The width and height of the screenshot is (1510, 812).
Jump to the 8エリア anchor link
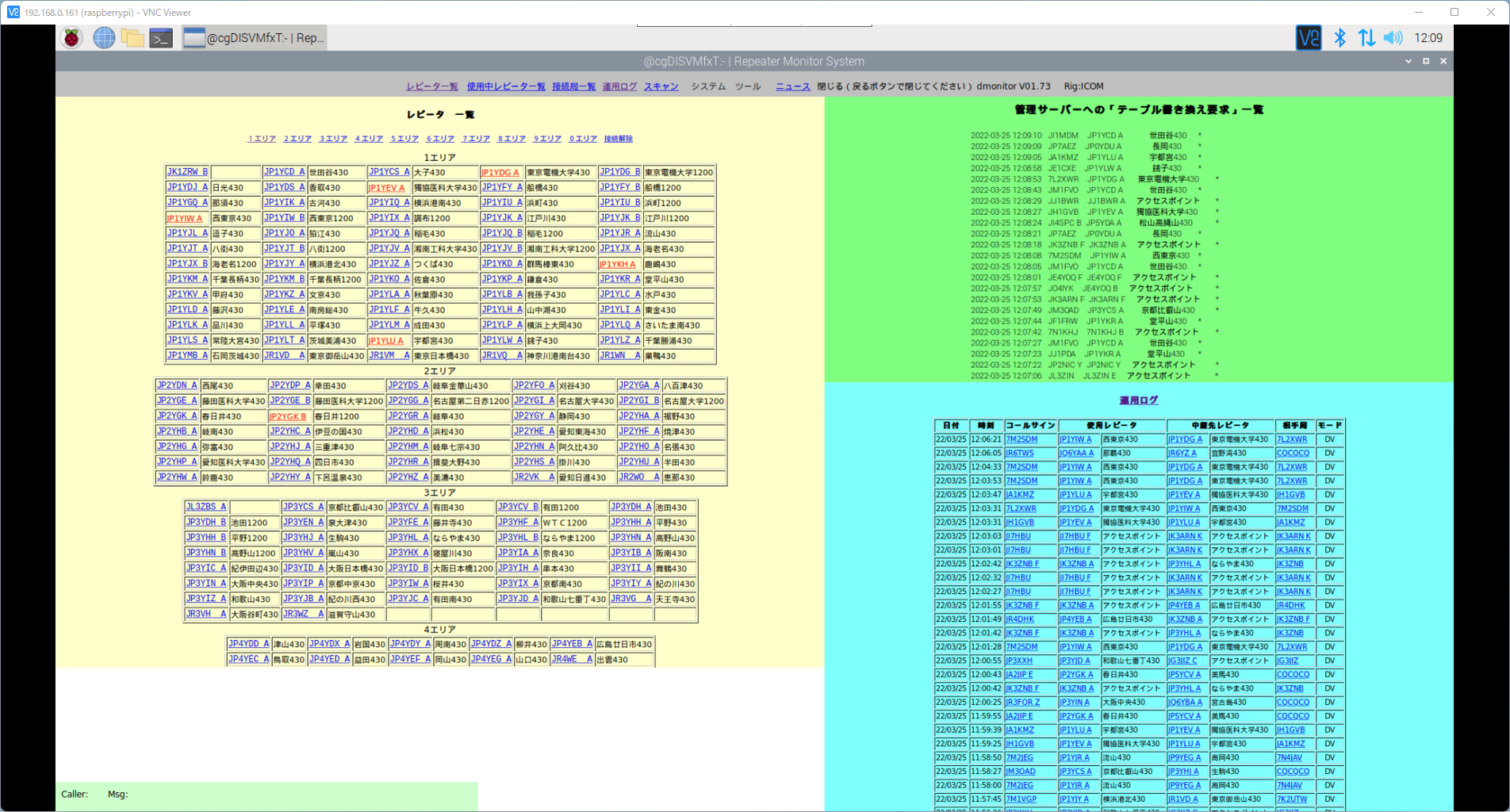(512, 139)
